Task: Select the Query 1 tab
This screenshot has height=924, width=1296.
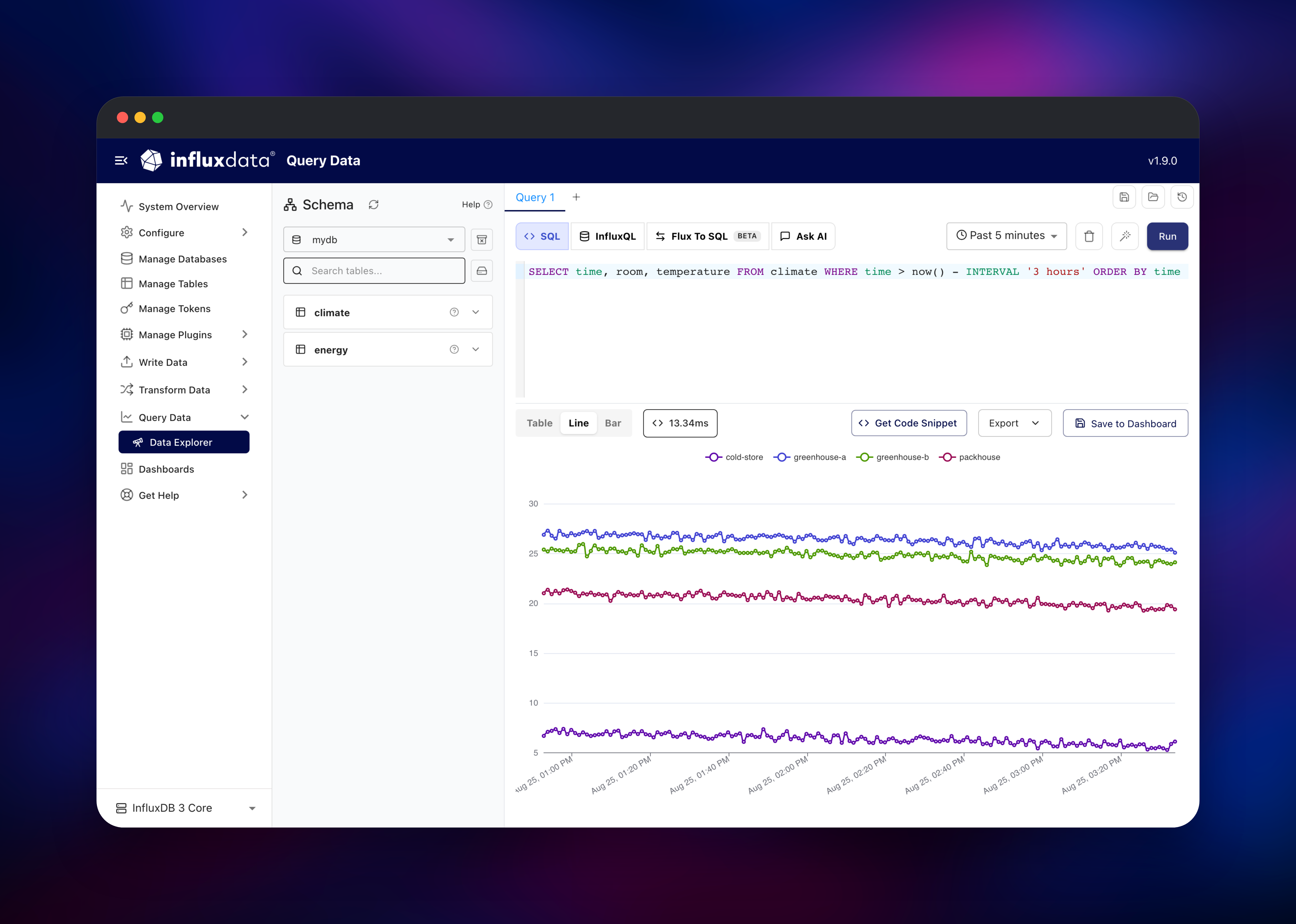Action: [535, 197]
